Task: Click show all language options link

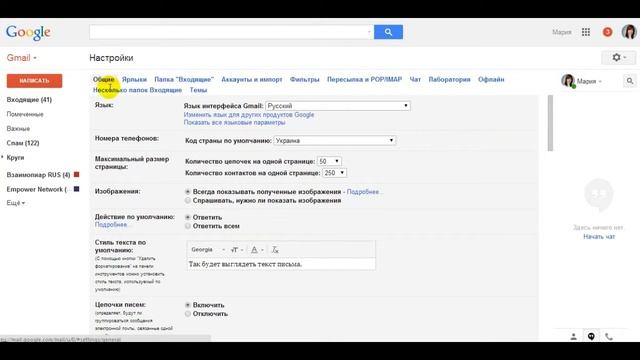Action: tap(234, 122)
